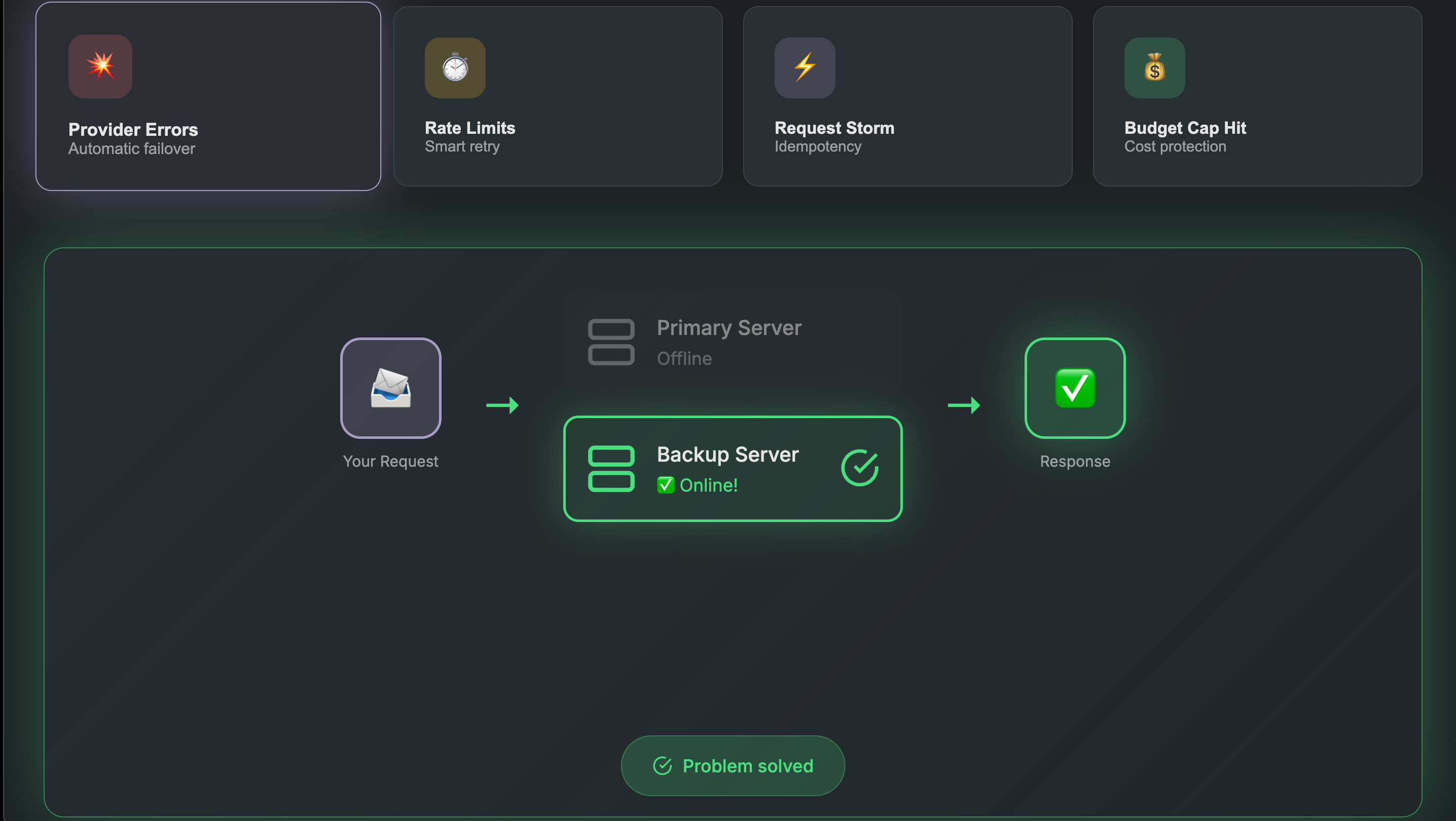Image resolution: width=1456 pixels, height=821 pixels.
Task: Click arrow pointing to Response box
Action: tap(964, 405)
